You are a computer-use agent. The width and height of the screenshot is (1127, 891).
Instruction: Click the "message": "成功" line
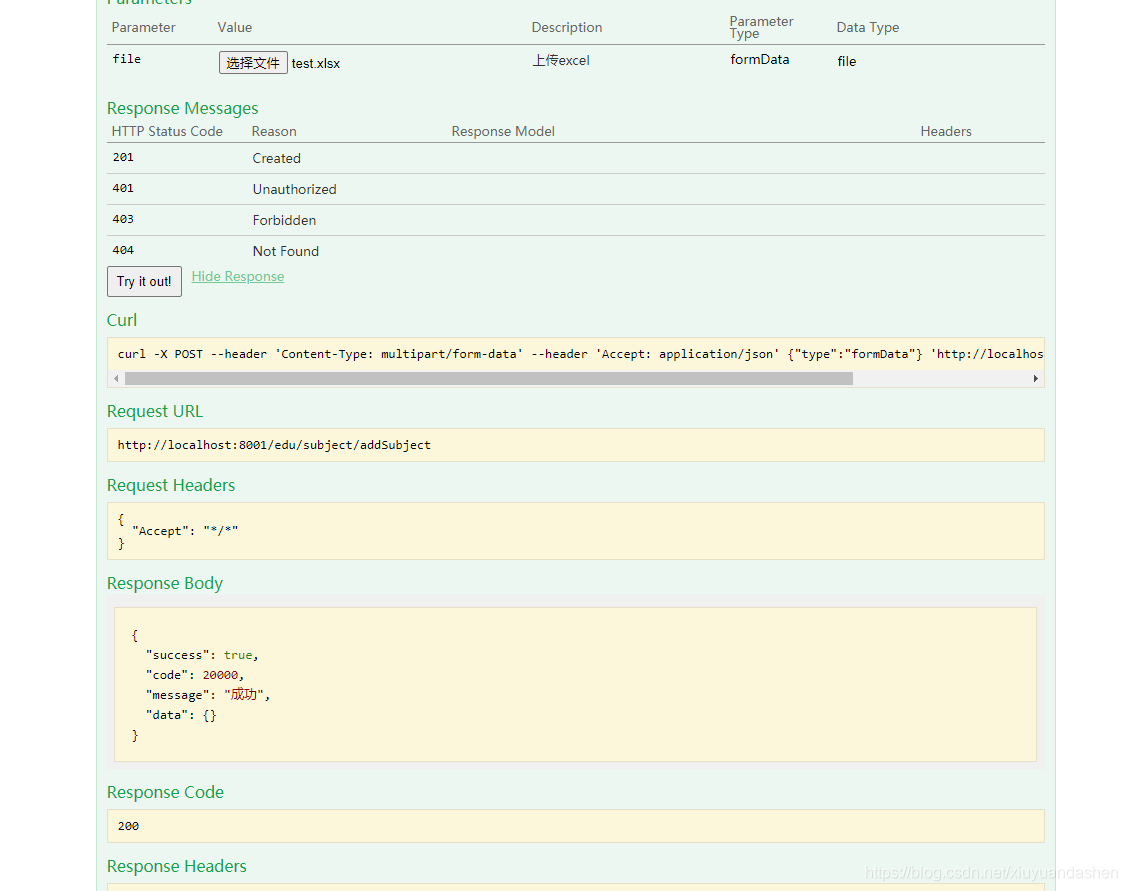point(208,695)
